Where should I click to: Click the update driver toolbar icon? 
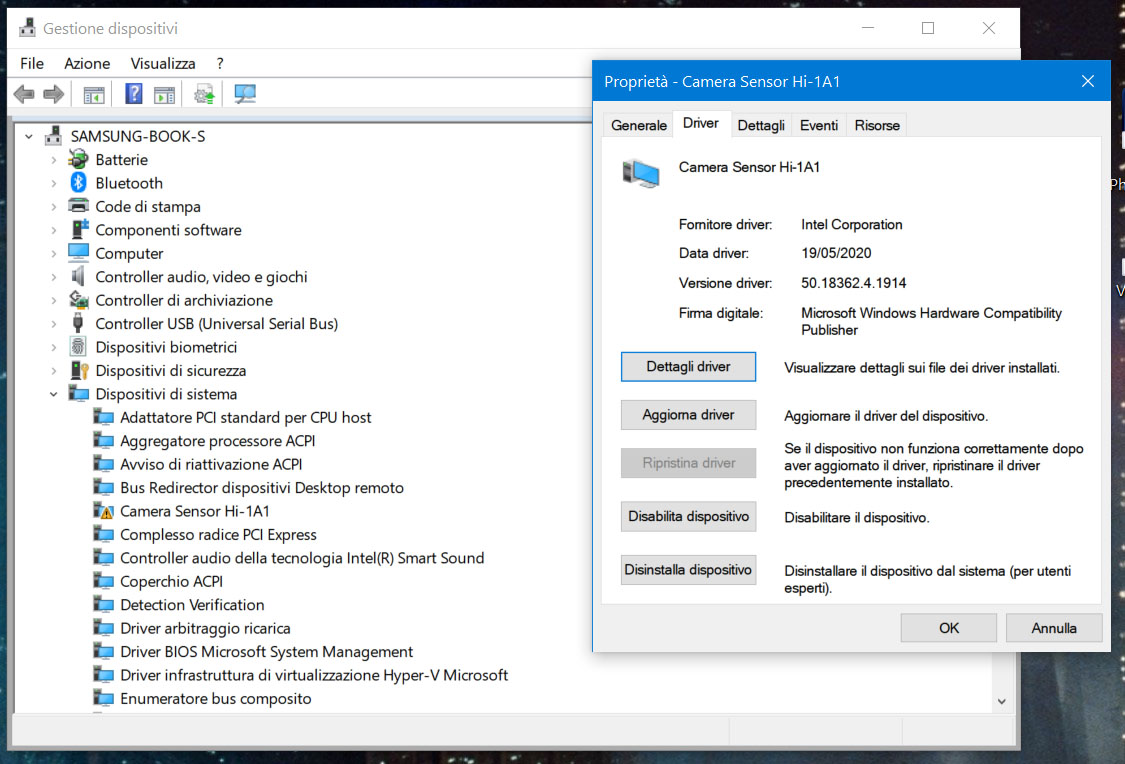pos(204,94)
